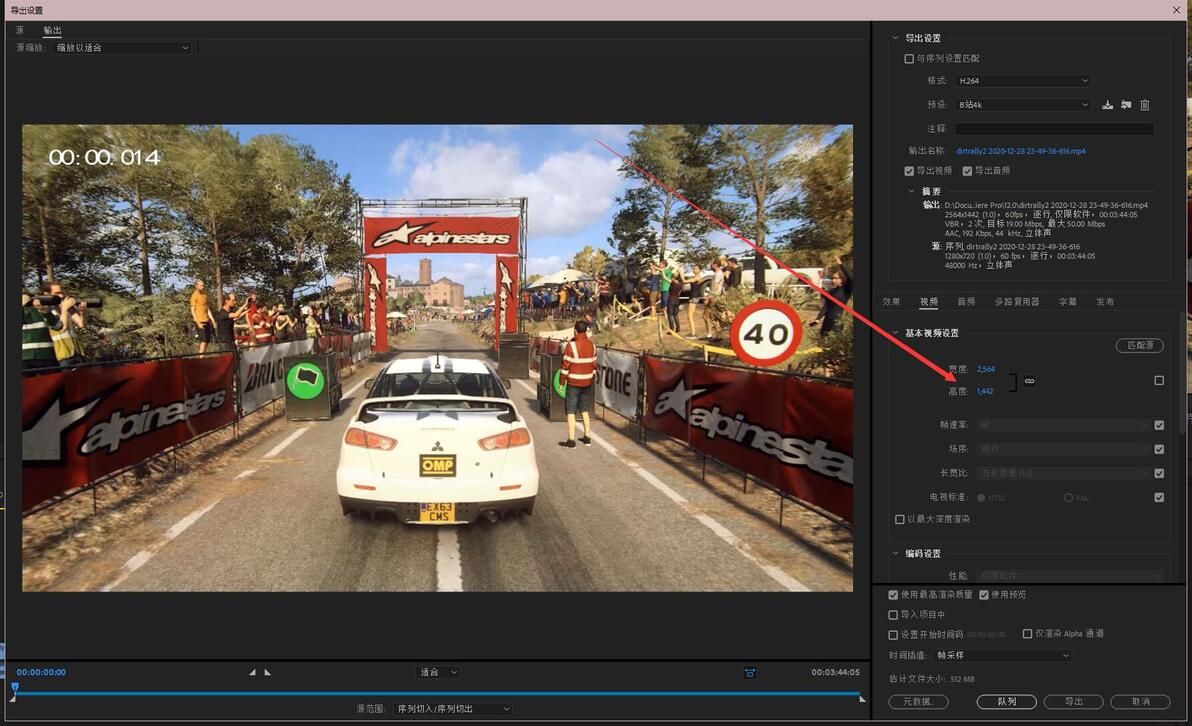This screenshot has width=1192, height=726.
Task: Open the 长宽比 dropdown
Action: (x=1064, y=473)
